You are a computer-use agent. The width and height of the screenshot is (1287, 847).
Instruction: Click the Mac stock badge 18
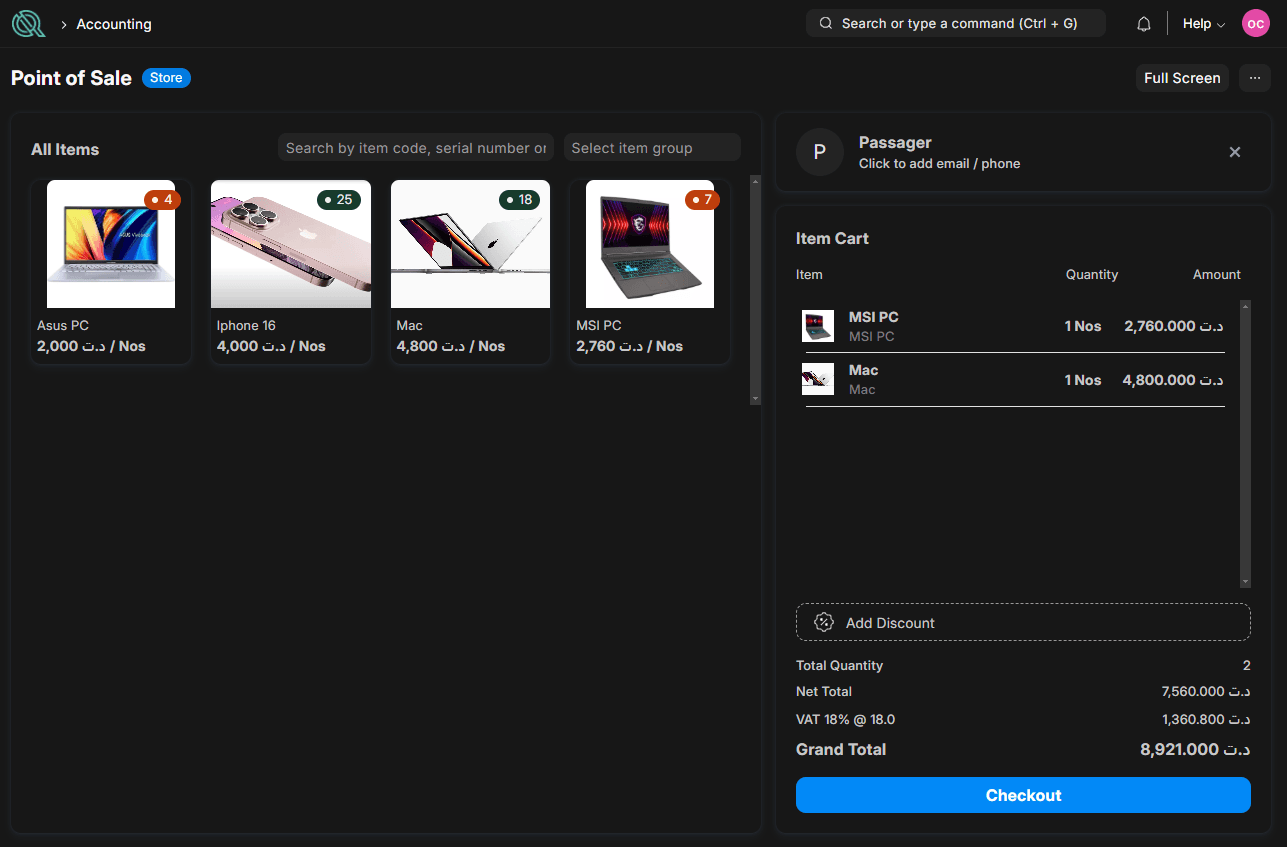pos(519,200)
